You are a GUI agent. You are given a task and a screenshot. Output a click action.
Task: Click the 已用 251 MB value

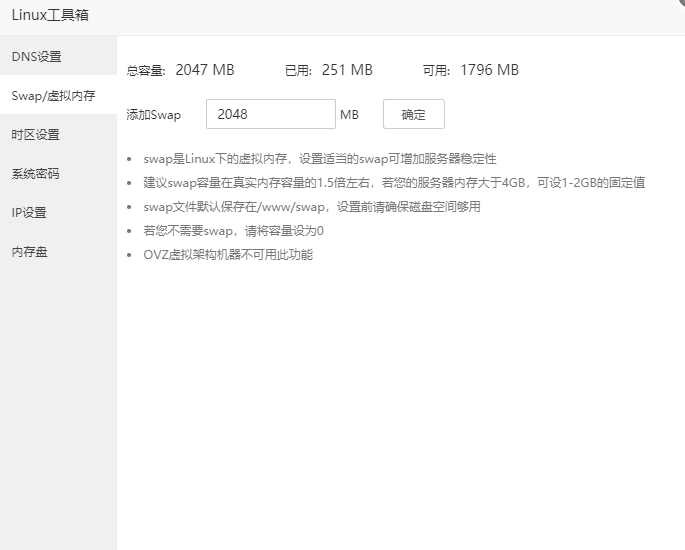pos(347,70)
